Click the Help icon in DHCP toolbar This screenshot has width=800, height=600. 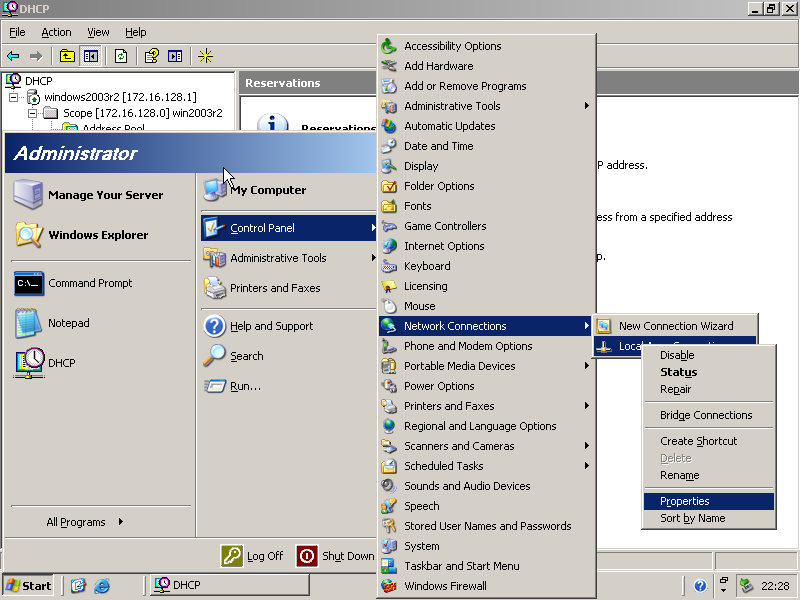point(151,56)
